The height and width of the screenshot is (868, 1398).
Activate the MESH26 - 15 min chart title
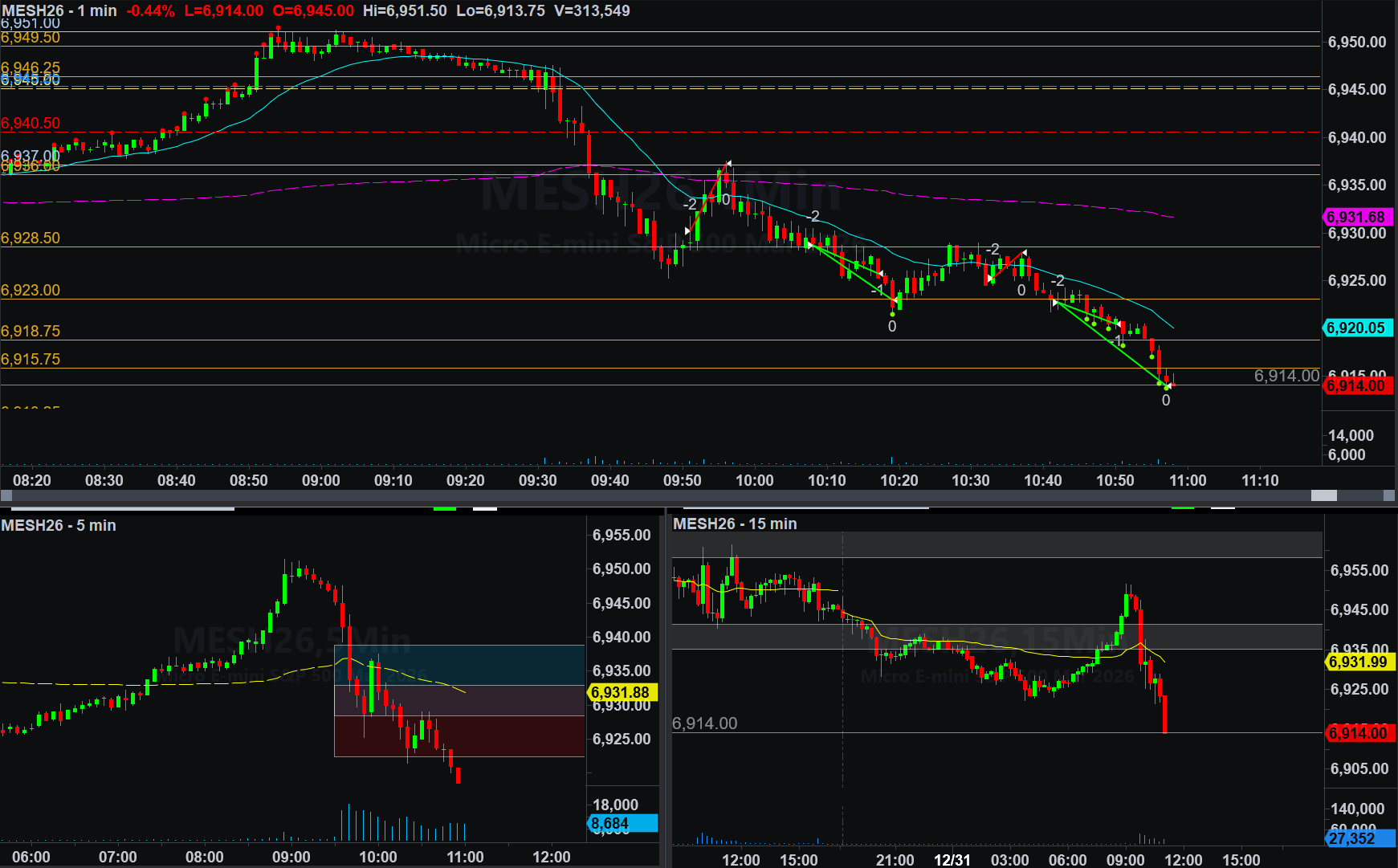[735, 524]
